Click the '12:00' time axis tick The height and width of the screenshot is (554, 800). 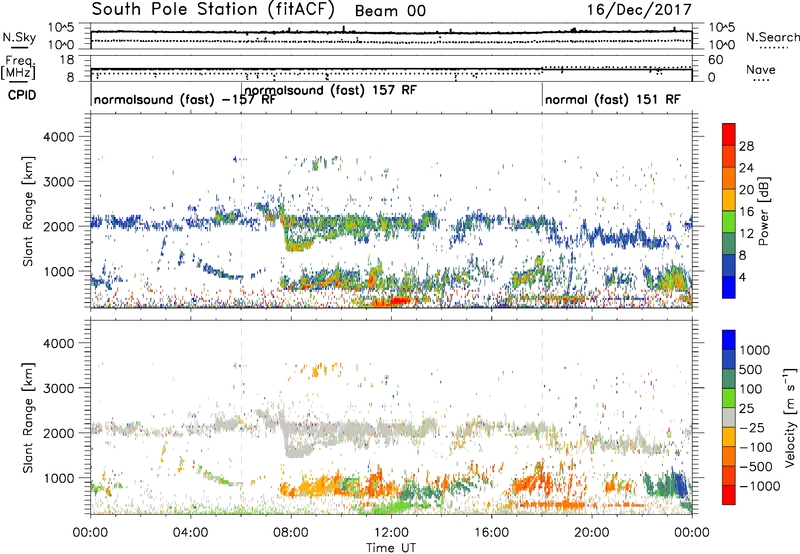tap(391, 533)
